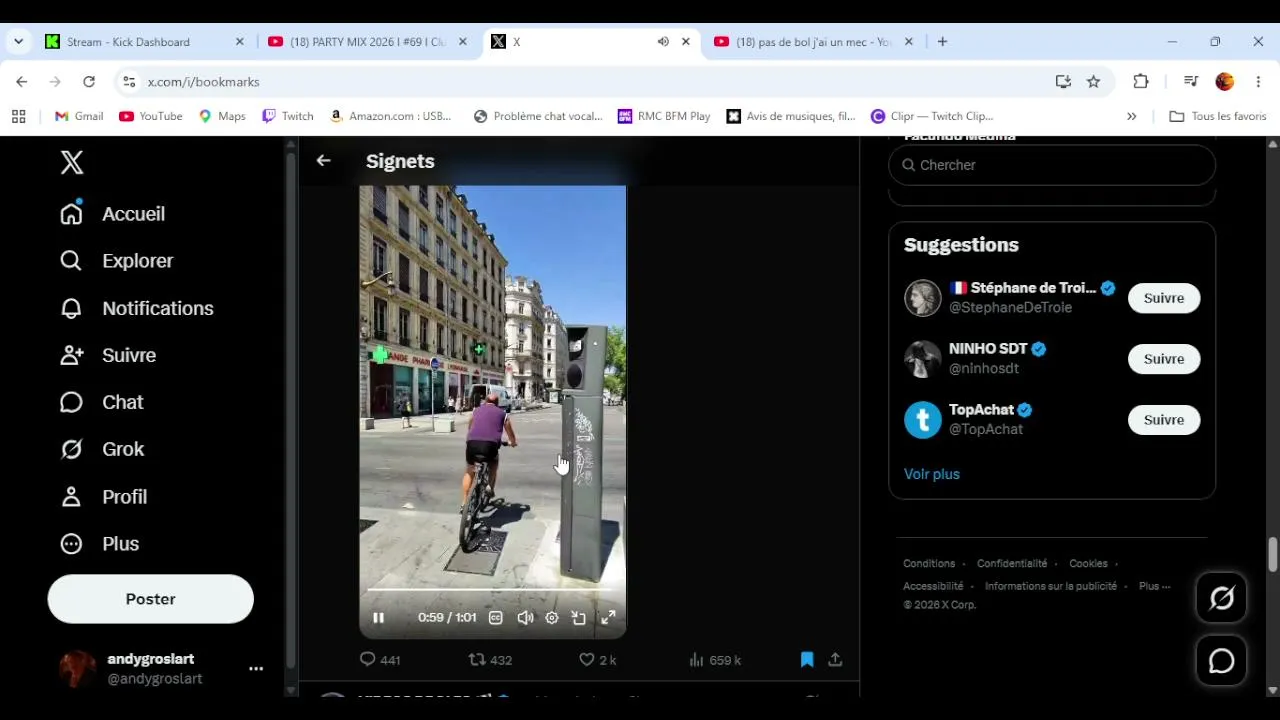The image size is (1280, 720).
Task: Open Notifications in the sidebar
Action: coord(136,308)
